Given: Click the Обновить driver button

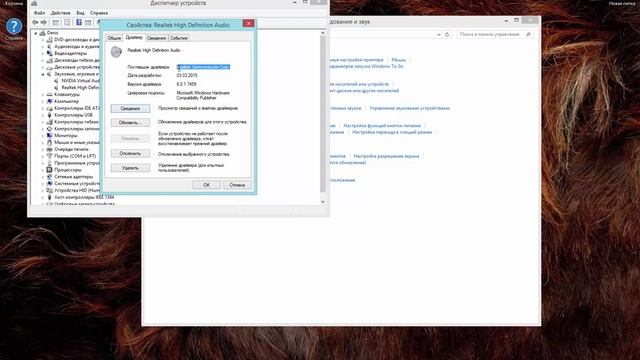Looking at the screenshot, I should pos(130,122).
